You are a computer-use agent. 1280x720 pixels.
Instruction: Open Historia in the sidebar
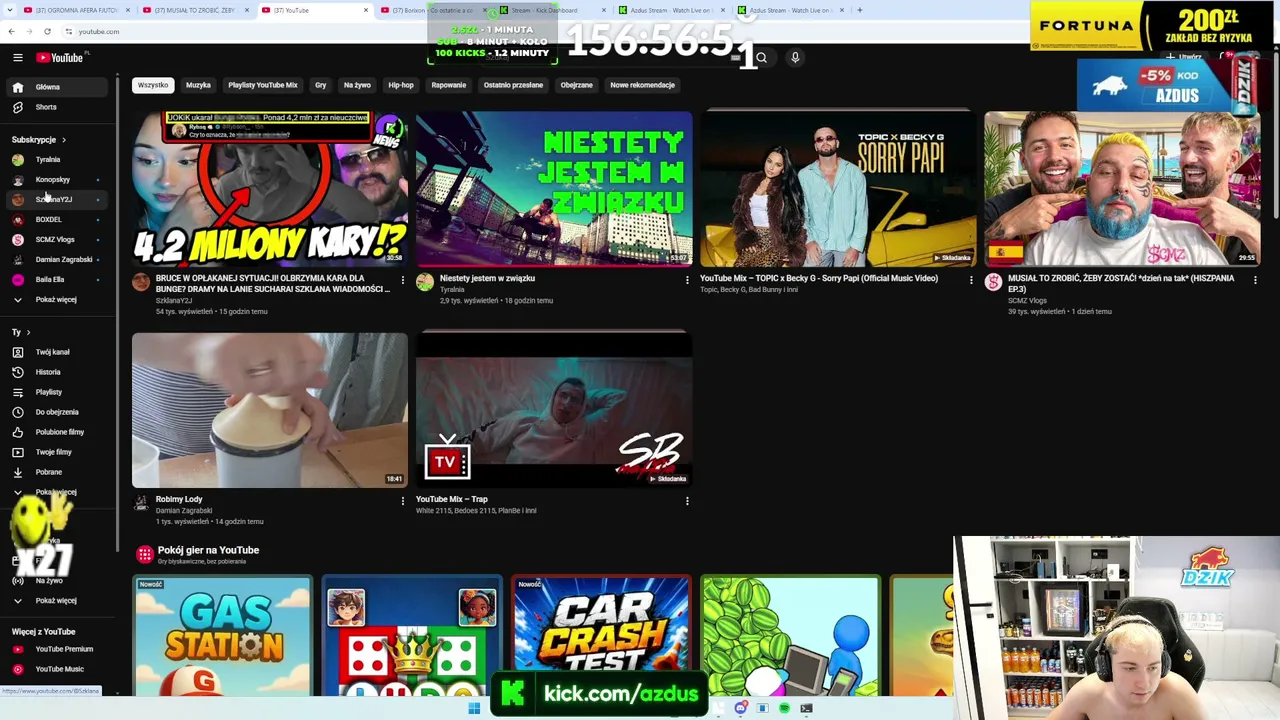(57, 372)
